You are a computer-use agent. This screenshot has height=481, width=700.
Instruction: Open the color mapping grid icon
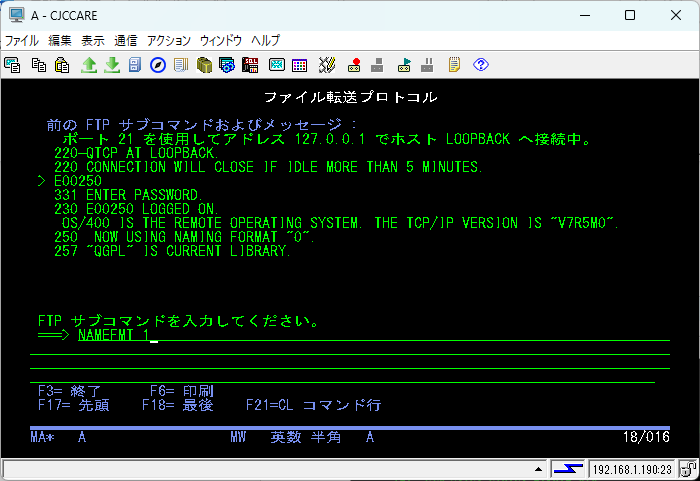[x=300, y=65]
